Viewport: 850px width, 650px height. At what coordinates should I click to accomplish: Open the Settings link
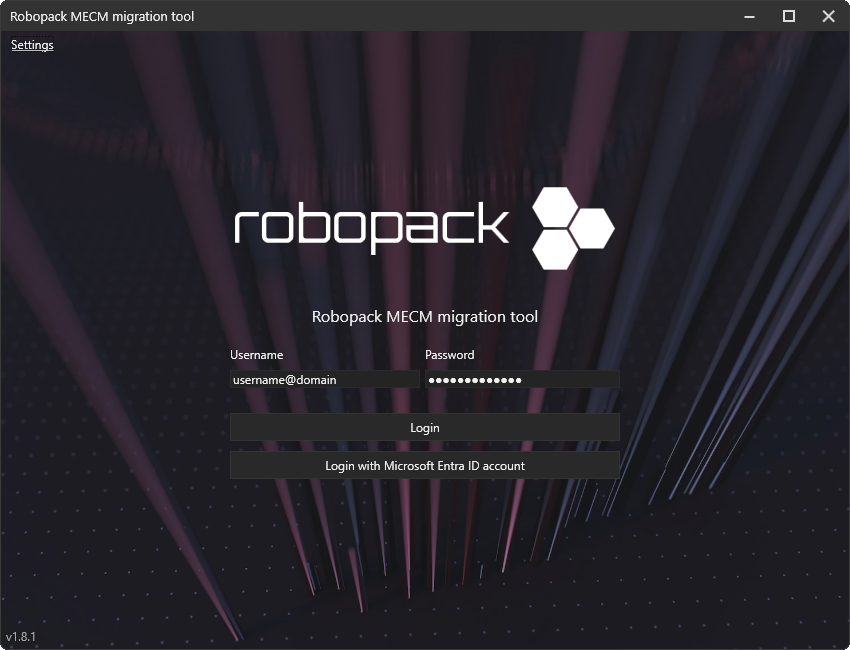31,45
